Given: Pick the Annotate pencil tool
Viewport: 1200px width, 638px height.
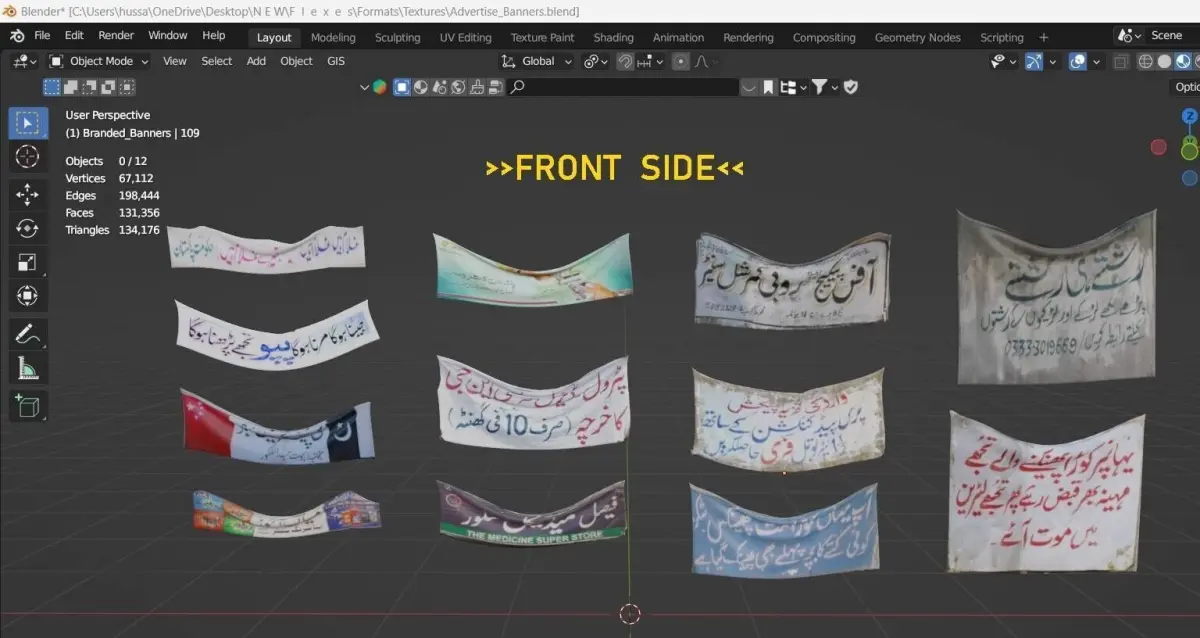Looking at the screenshot, I should click(x=28, y=334).
